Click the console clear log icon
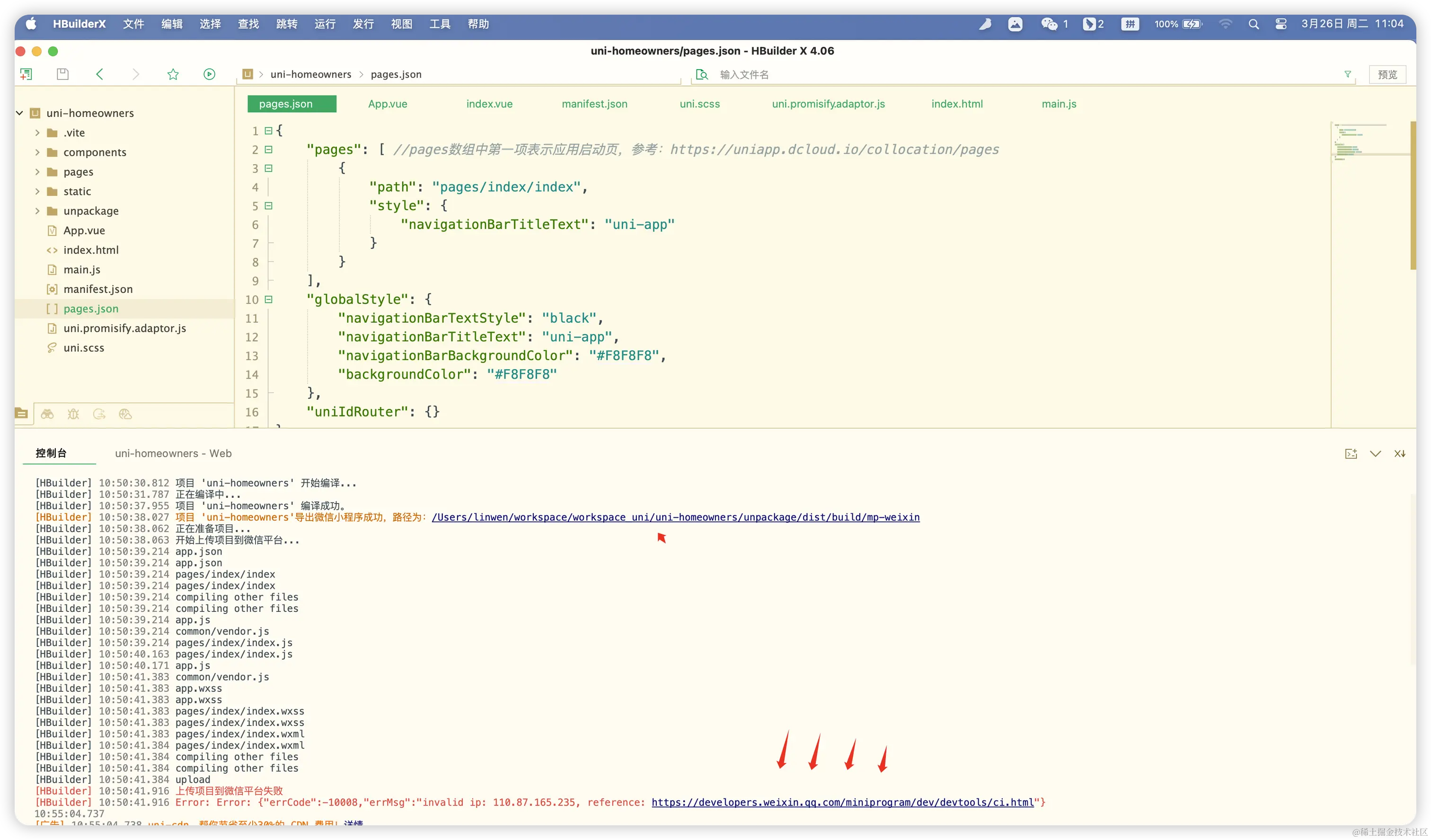The image size is (1431, 840). click(1400, 453)
